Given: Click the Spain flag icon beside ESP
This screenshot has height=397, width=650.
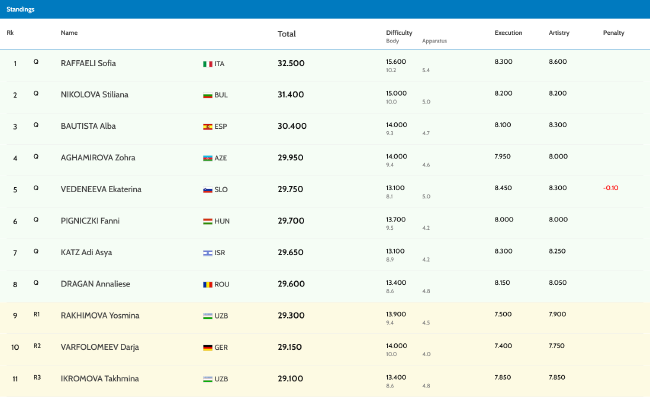Looking at the screenshot, I should (208, 127).
